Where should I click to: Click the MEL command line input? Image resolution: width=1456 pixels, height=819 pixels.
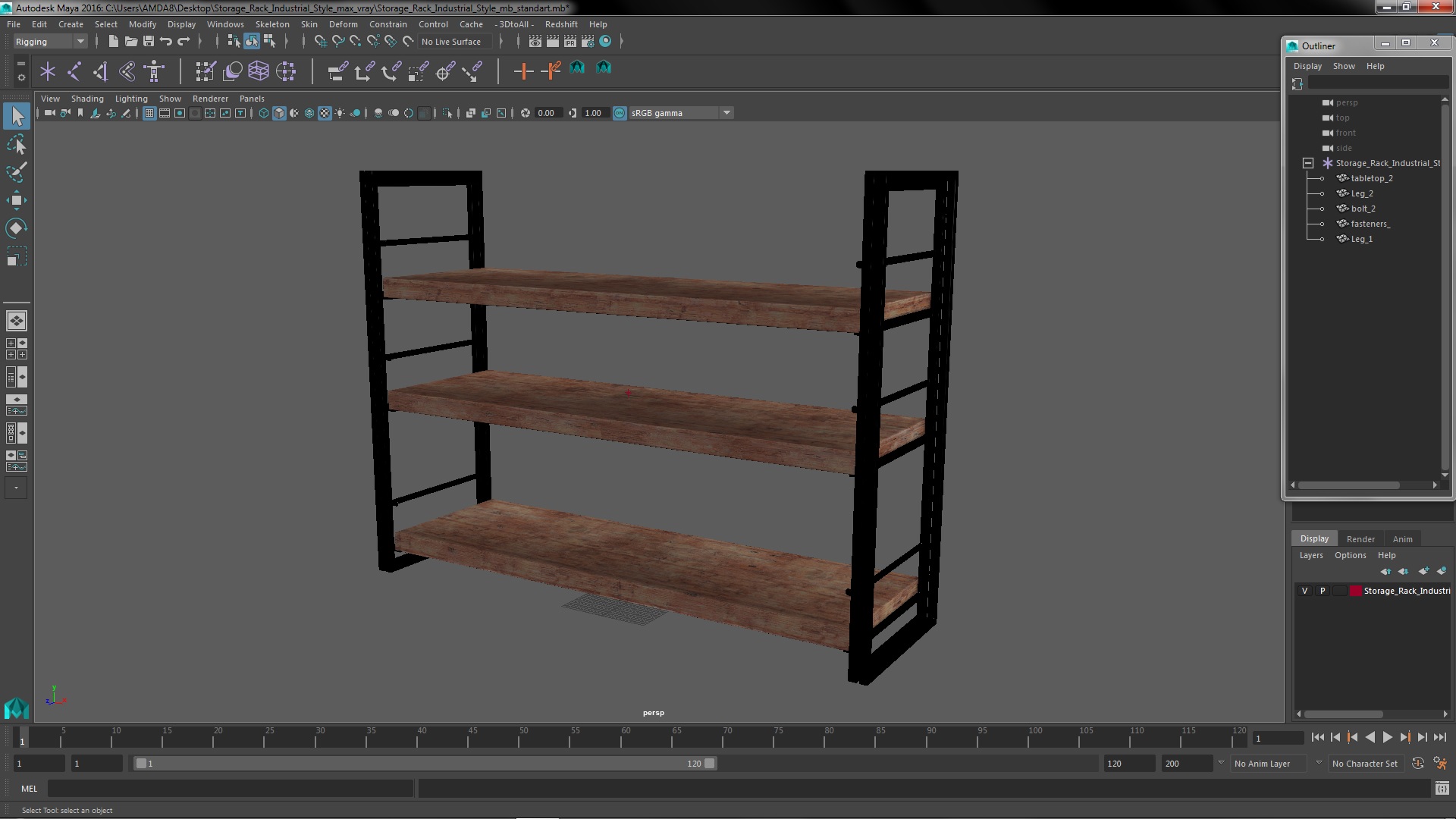coord(231,789)
